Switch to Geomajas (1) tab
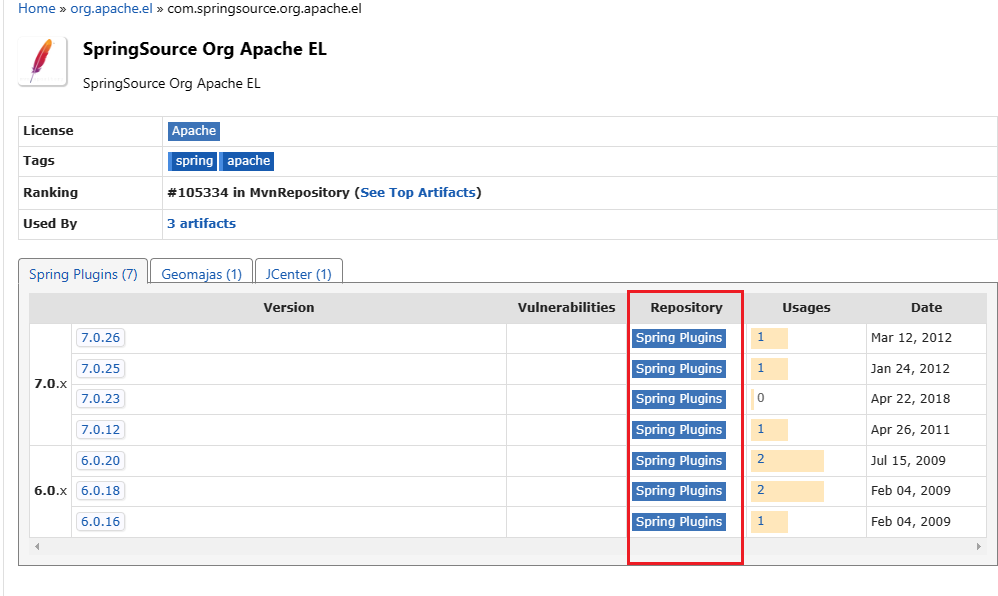This screenshot has height=596, width=998. pos(202,274)
